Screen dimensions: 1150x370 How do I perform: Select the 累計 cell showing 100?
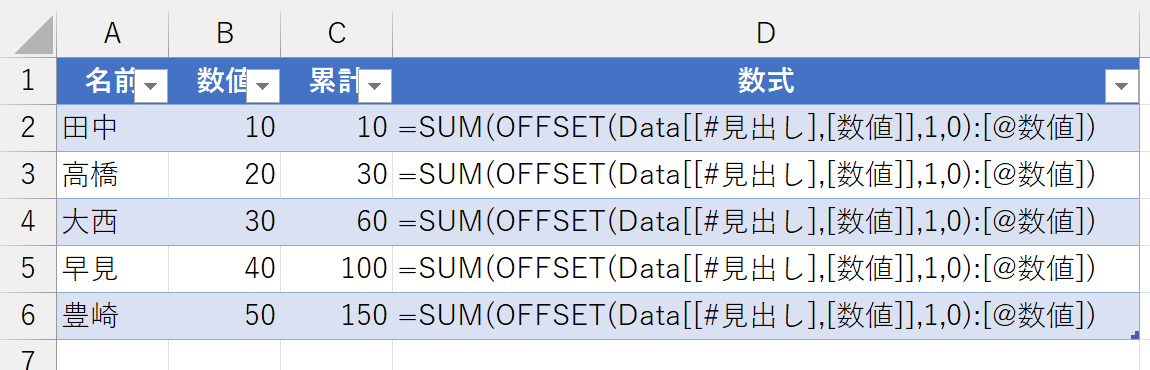coord(337,269)
